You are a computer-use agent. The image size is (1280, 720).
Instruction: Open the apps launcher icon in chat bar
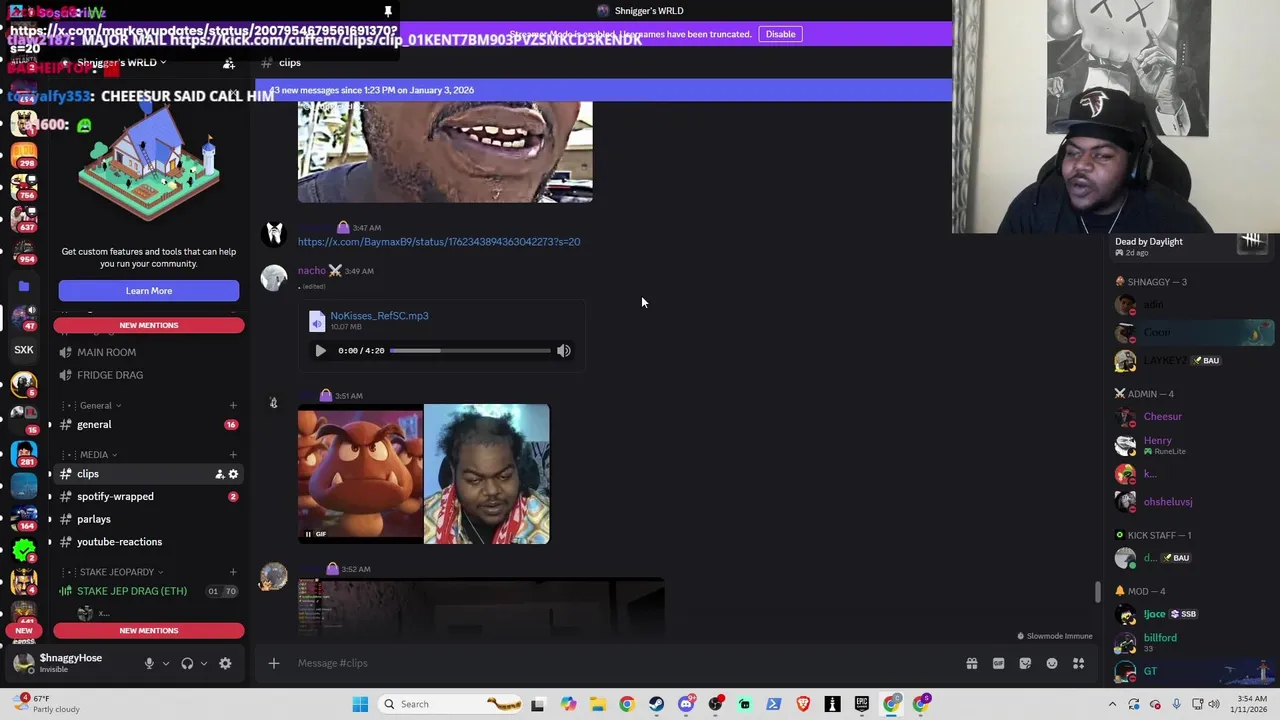(1079, 663)
